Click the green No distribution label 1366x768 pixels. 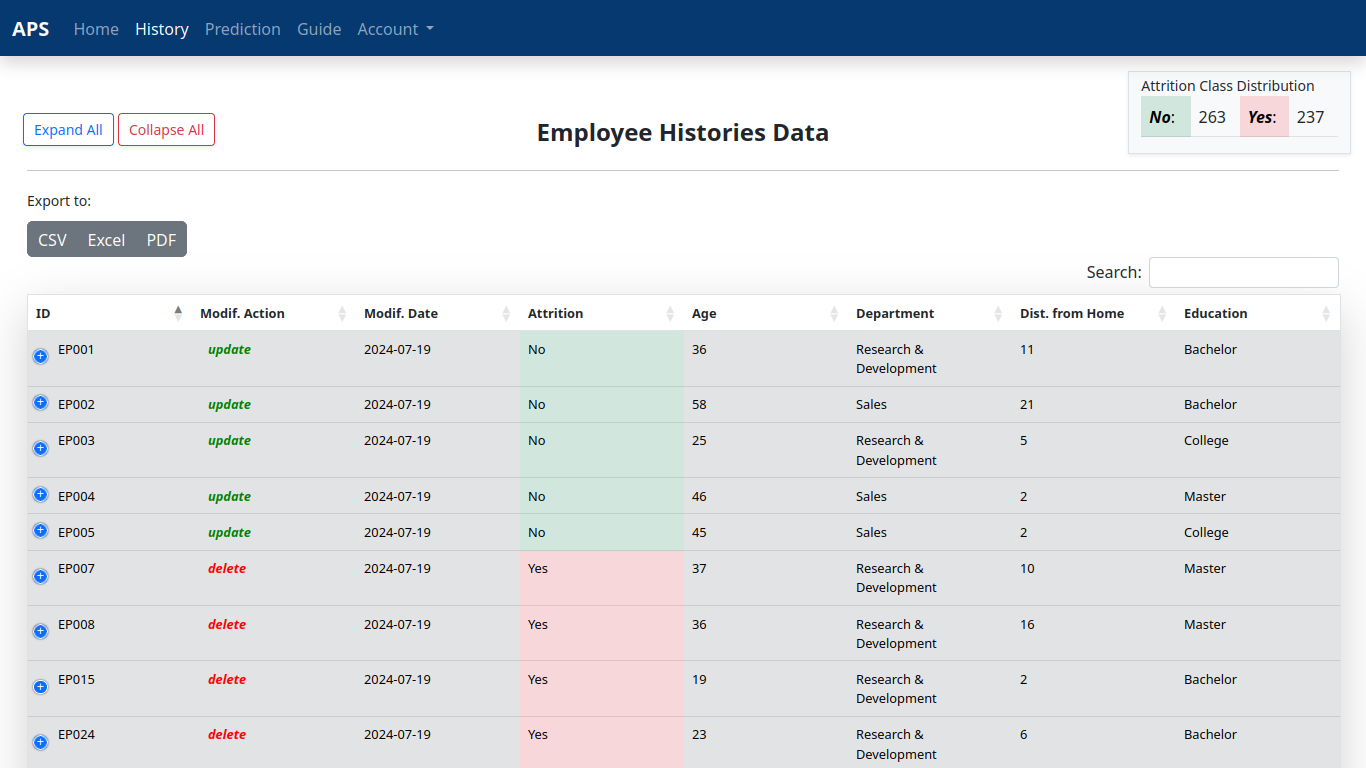click(x=1166, y=117)
